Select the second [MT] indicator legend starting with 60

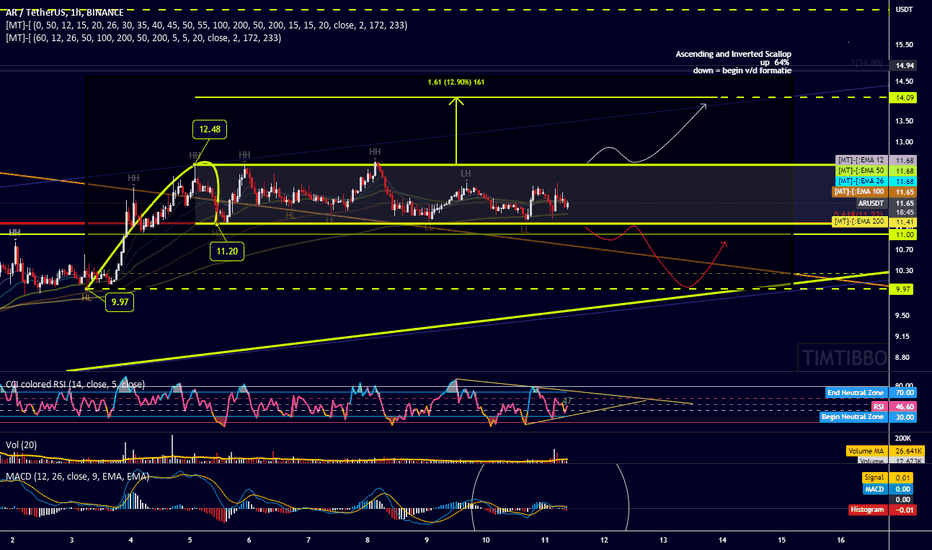(x=143, y=37)
